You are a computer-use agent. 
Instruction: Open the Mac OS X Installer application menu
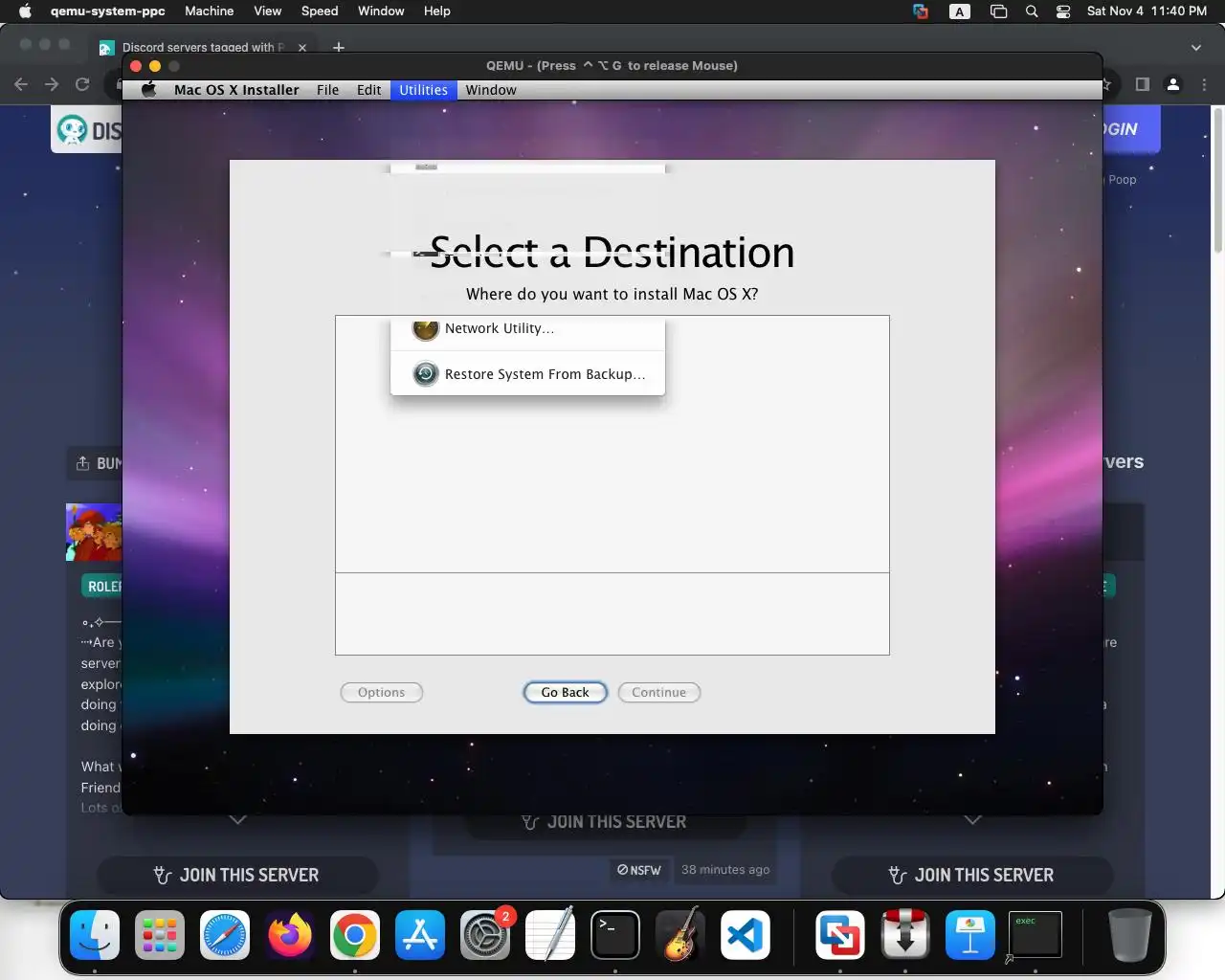point(236,90)
